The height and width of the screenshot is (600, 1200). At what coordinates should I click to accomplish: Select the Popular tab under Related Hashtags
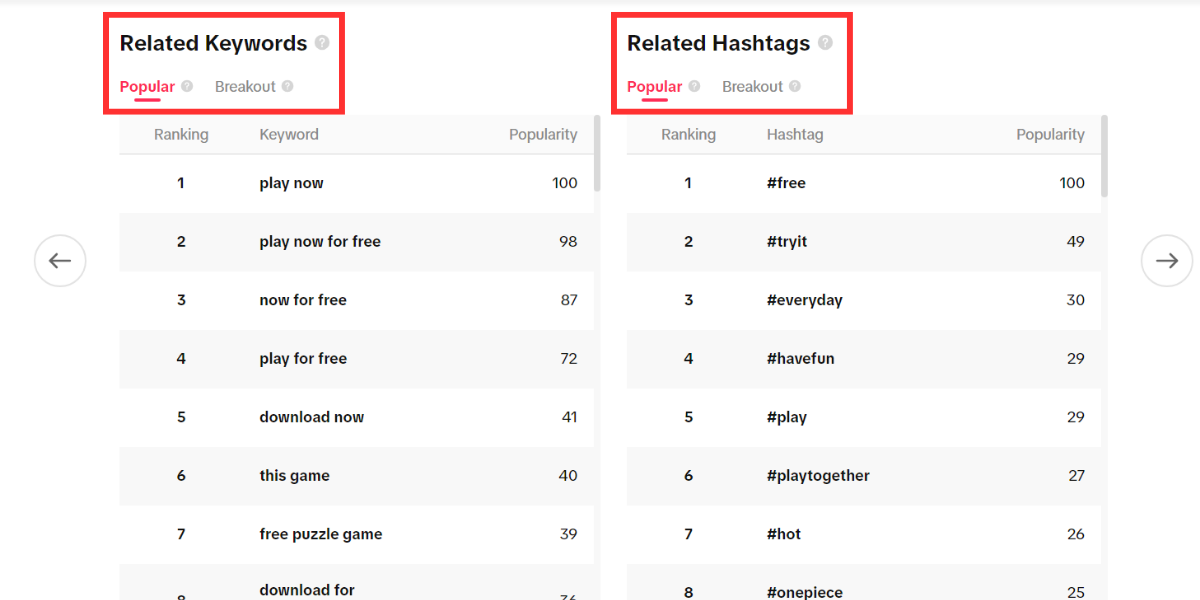(x=654, y=86)
